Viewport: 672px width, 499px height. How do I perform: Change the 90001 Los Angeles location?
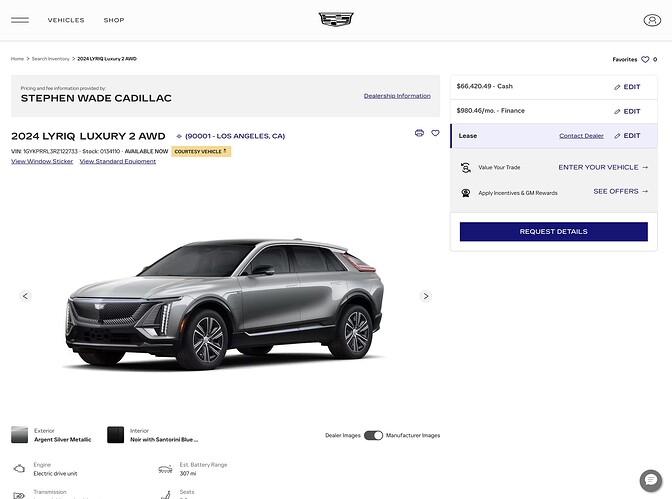[x=231, y=136]
